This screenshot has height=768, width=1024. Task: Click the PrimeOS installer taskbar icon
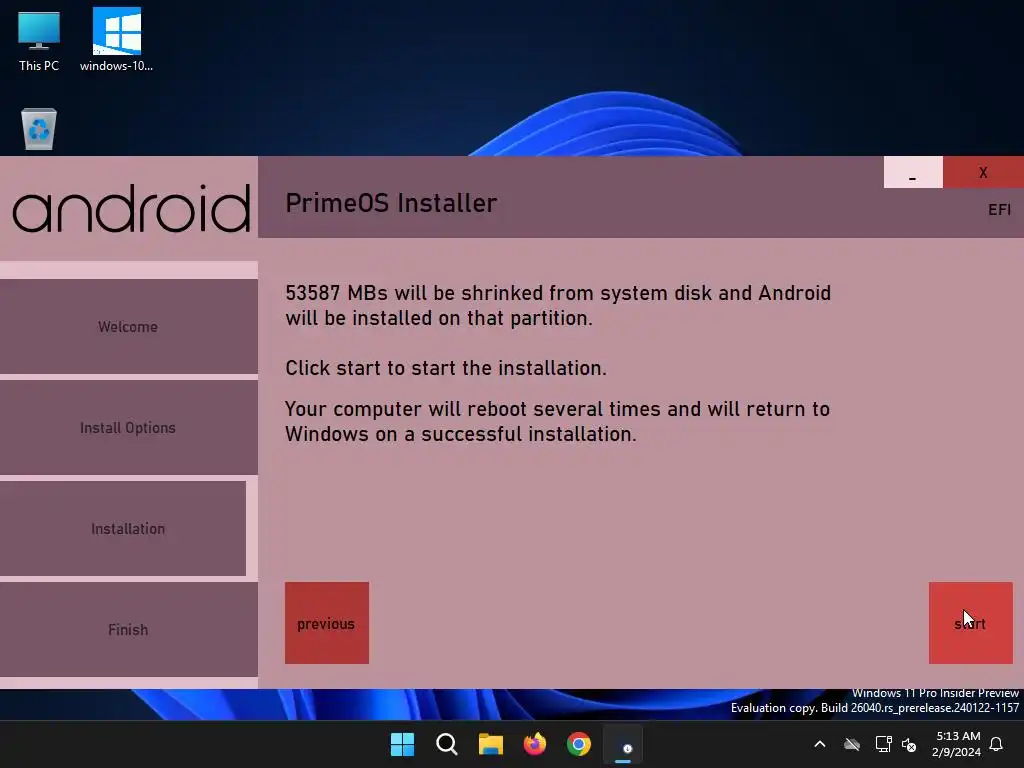(623, 744)
